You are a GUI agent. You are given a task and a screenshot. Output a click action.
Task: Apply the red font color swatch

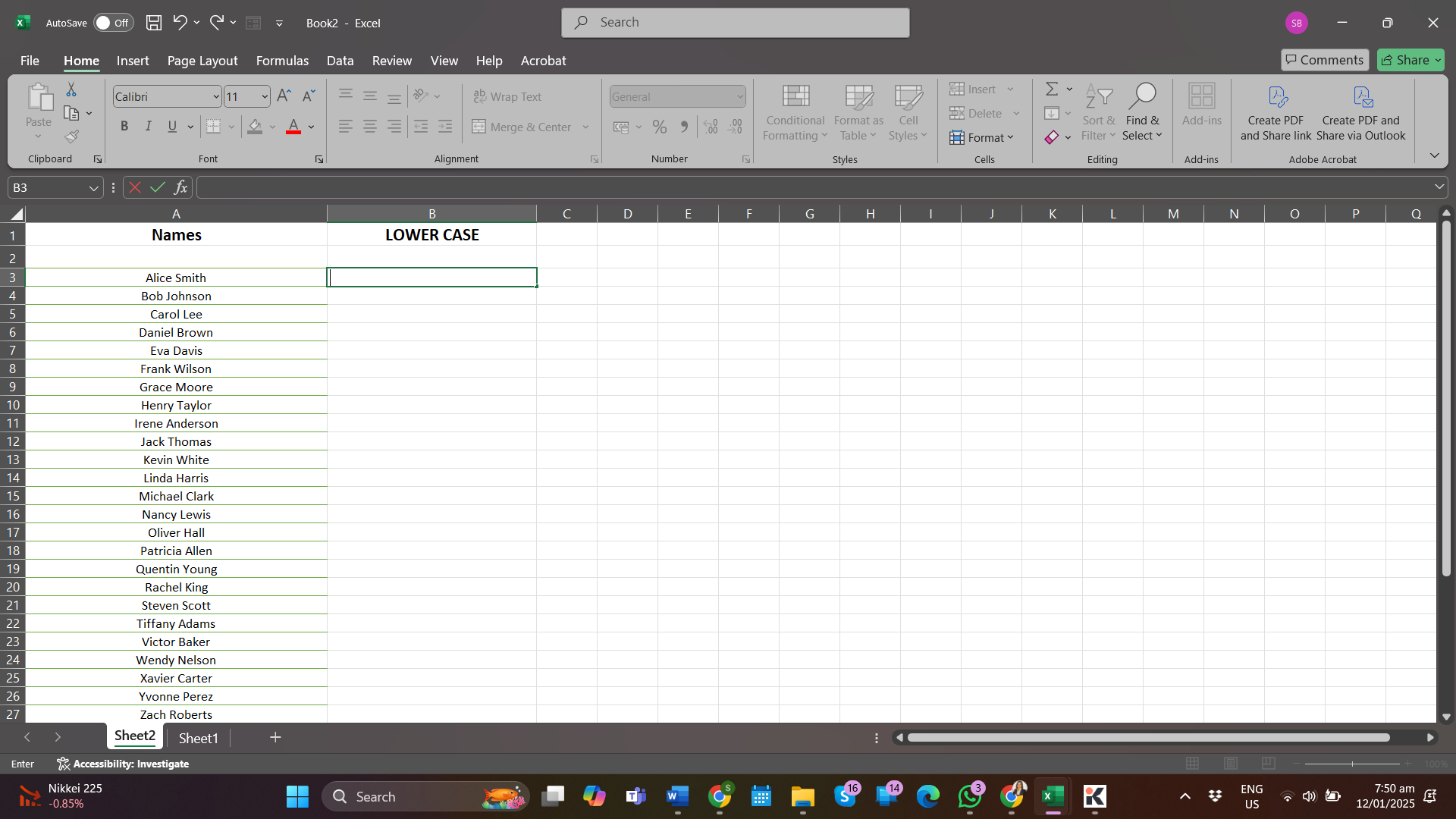coord(293,127)
